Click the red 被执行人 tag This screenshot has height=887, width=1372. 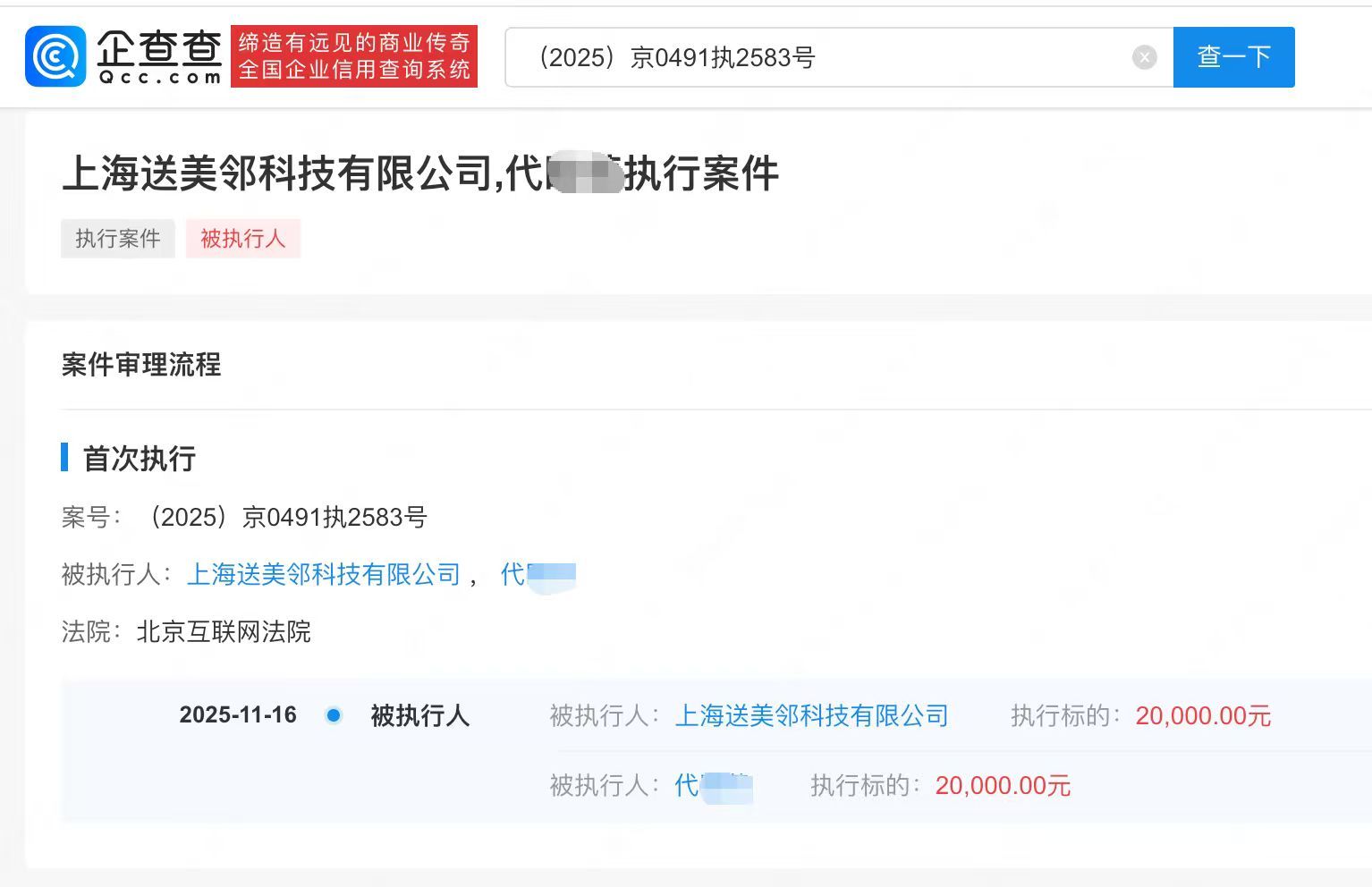click(x=243, y=239)
